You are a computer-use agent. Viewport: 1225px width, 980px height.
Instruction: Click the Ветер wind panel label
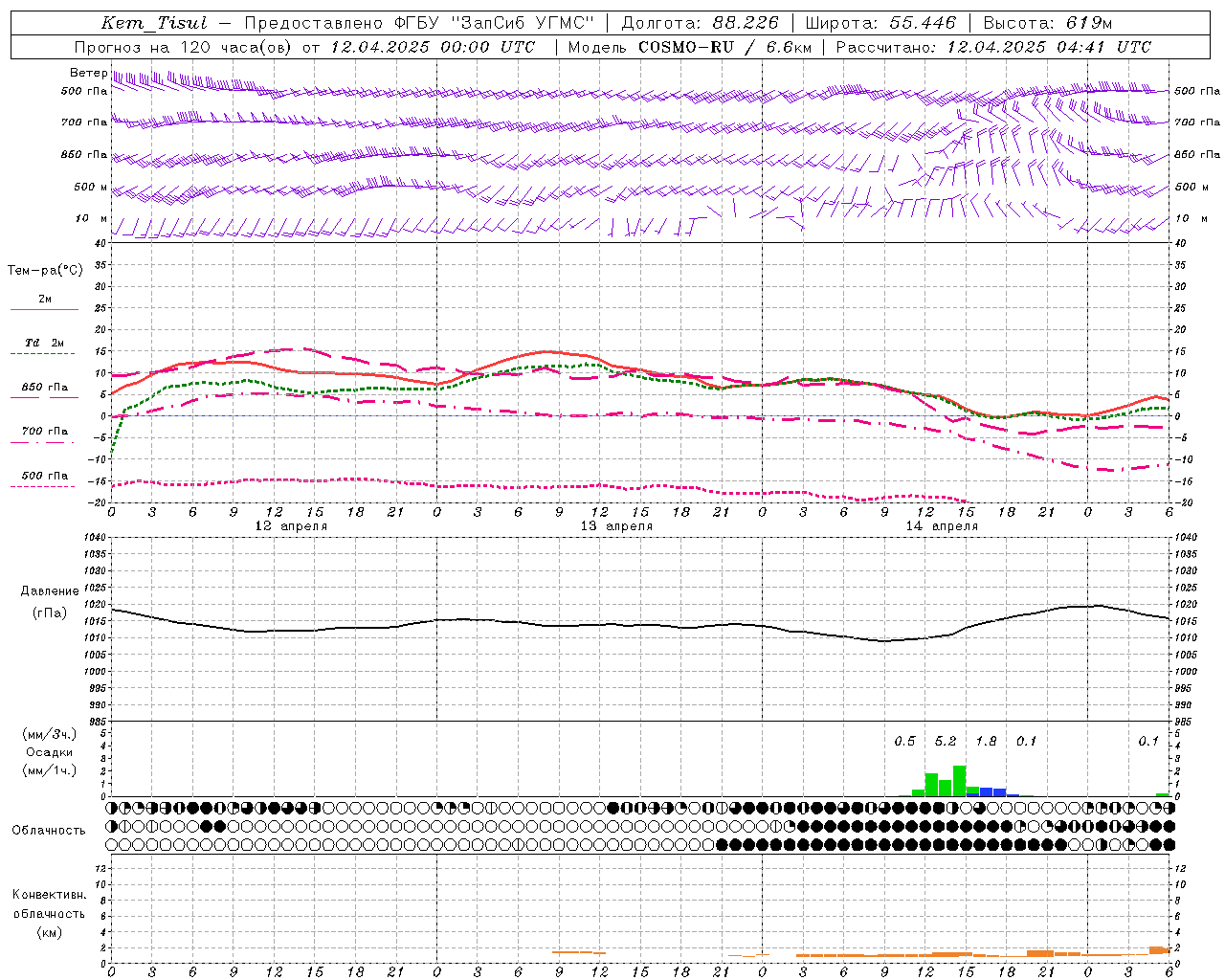pyautogui.click(x=89, y=73)
